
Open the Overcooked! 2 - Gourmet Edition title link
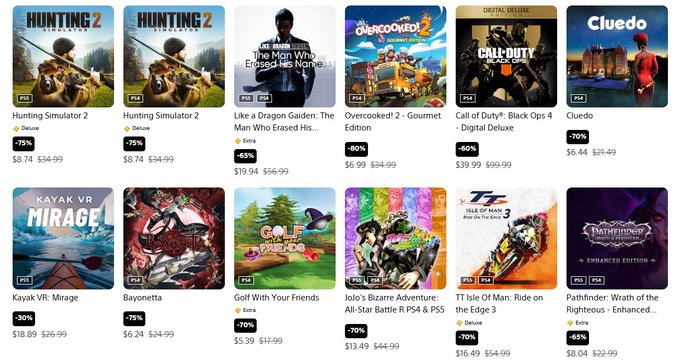(392, 121)
